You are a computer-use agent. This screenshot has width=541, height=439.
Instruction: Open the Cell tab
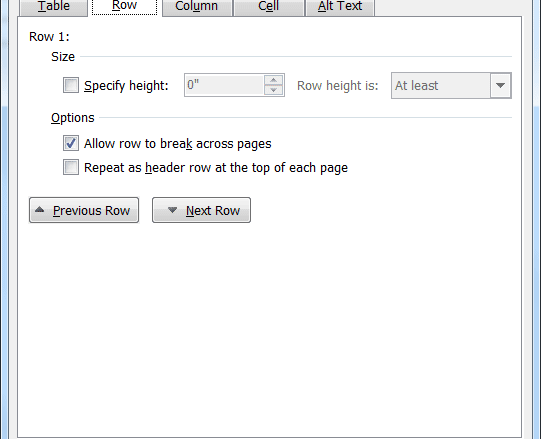[268, 6]
